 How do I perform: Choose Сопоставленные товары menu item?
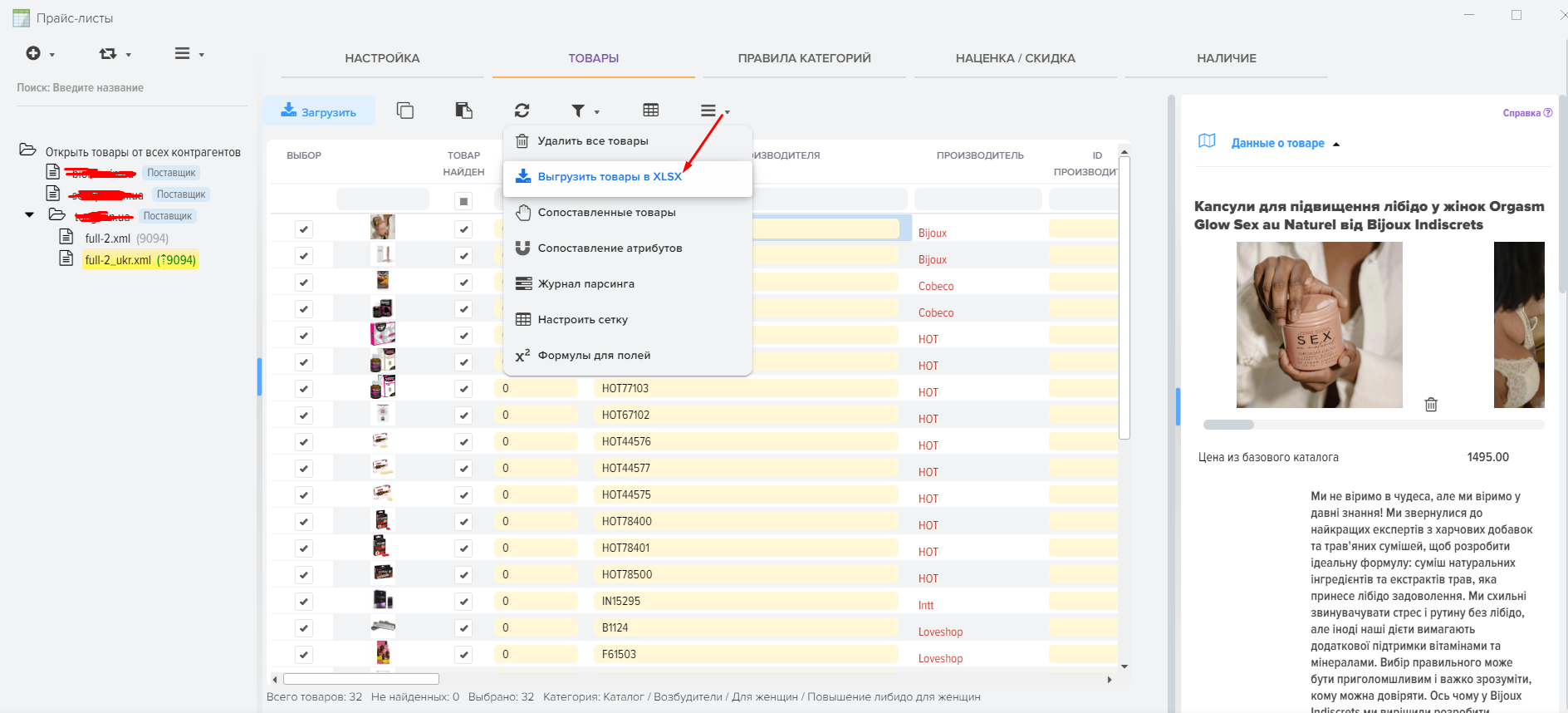coord(628,213)
